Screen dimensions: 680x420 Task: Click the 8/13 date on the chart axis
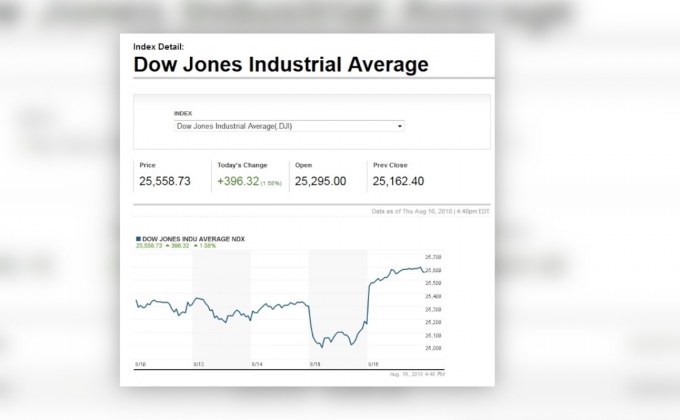point(198,363)
